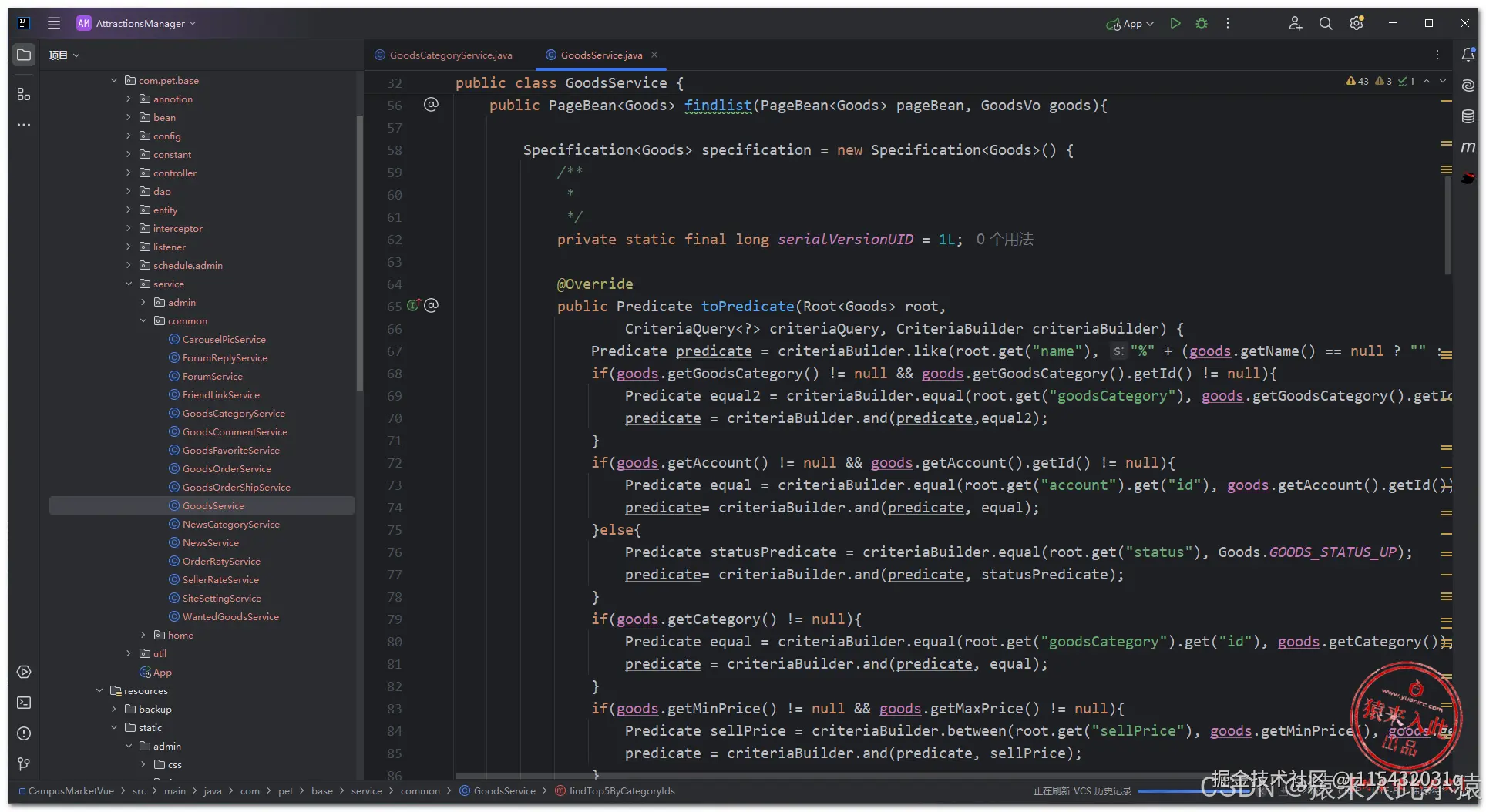Select the schedule.admin package
1486x812 pixels.
pyautogui.click(x=180, y=265)
